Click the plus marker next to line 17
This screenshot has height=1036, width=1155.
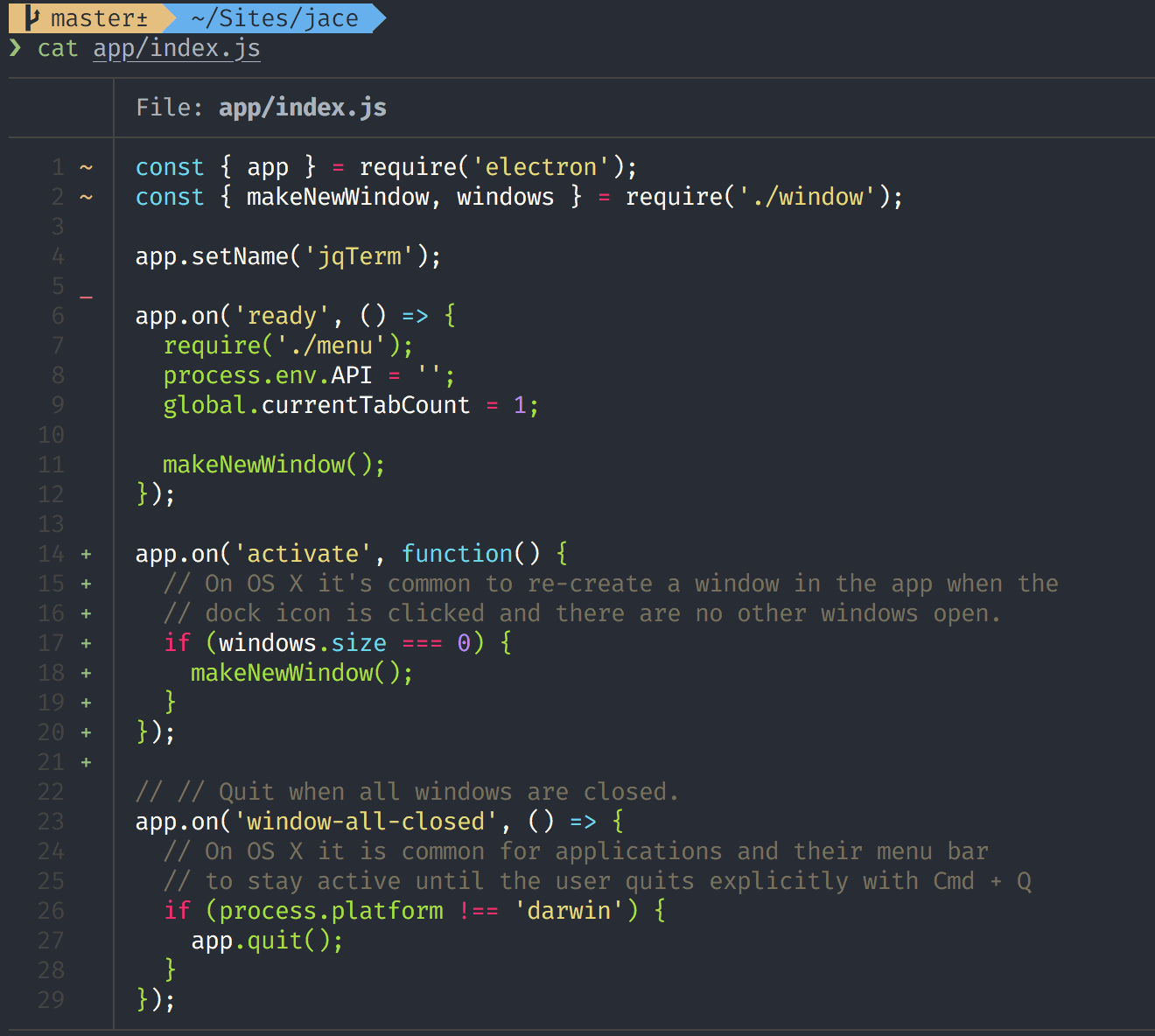[86, 643]
